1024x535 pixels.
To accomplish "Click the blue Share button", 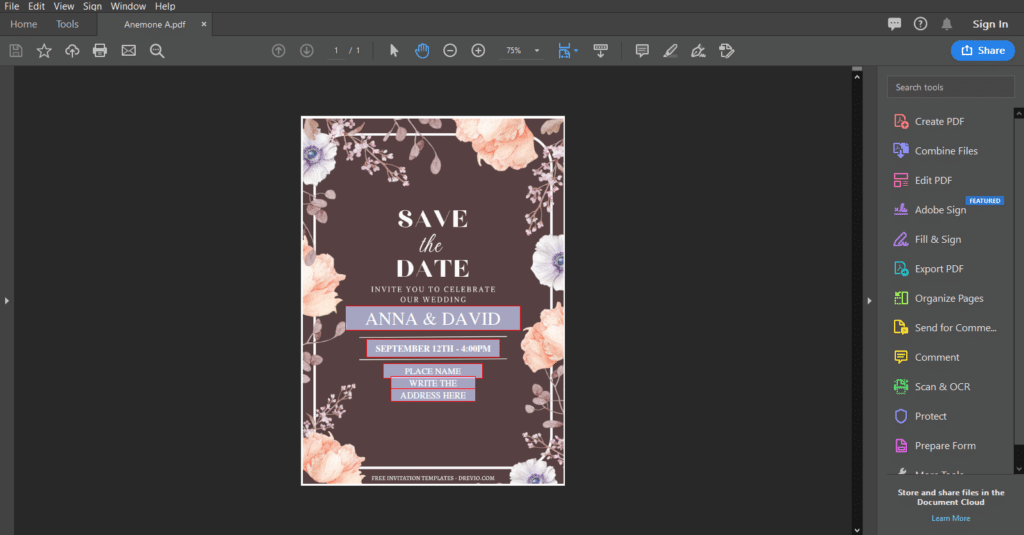I will tap(983, 50).
